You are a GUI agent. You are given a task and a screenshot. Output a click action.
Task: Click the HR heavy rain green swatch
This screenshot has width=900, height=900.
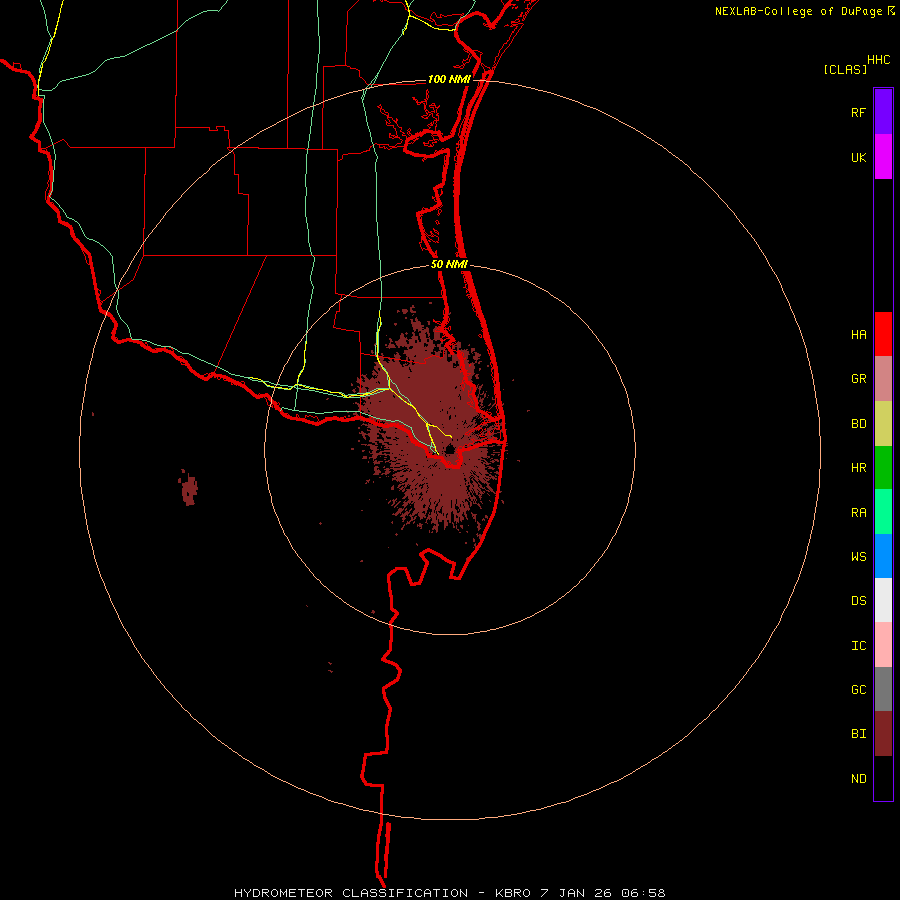[883, 467]
